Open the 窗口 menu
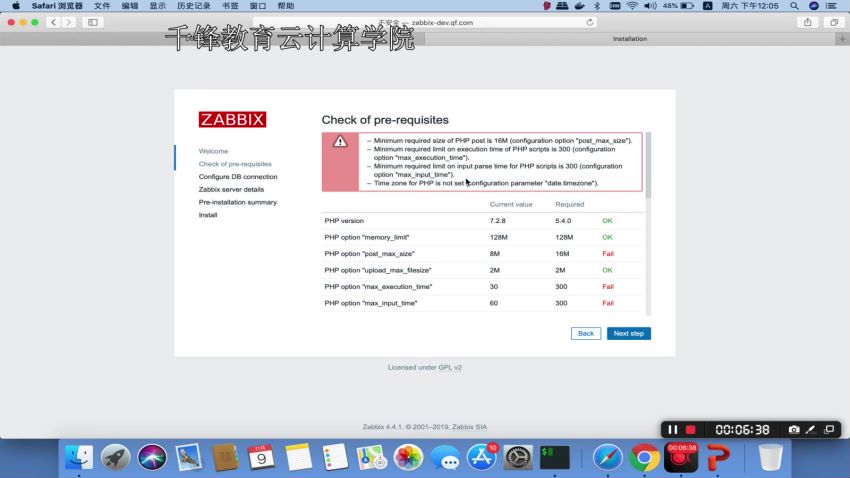 pos(257,6)
